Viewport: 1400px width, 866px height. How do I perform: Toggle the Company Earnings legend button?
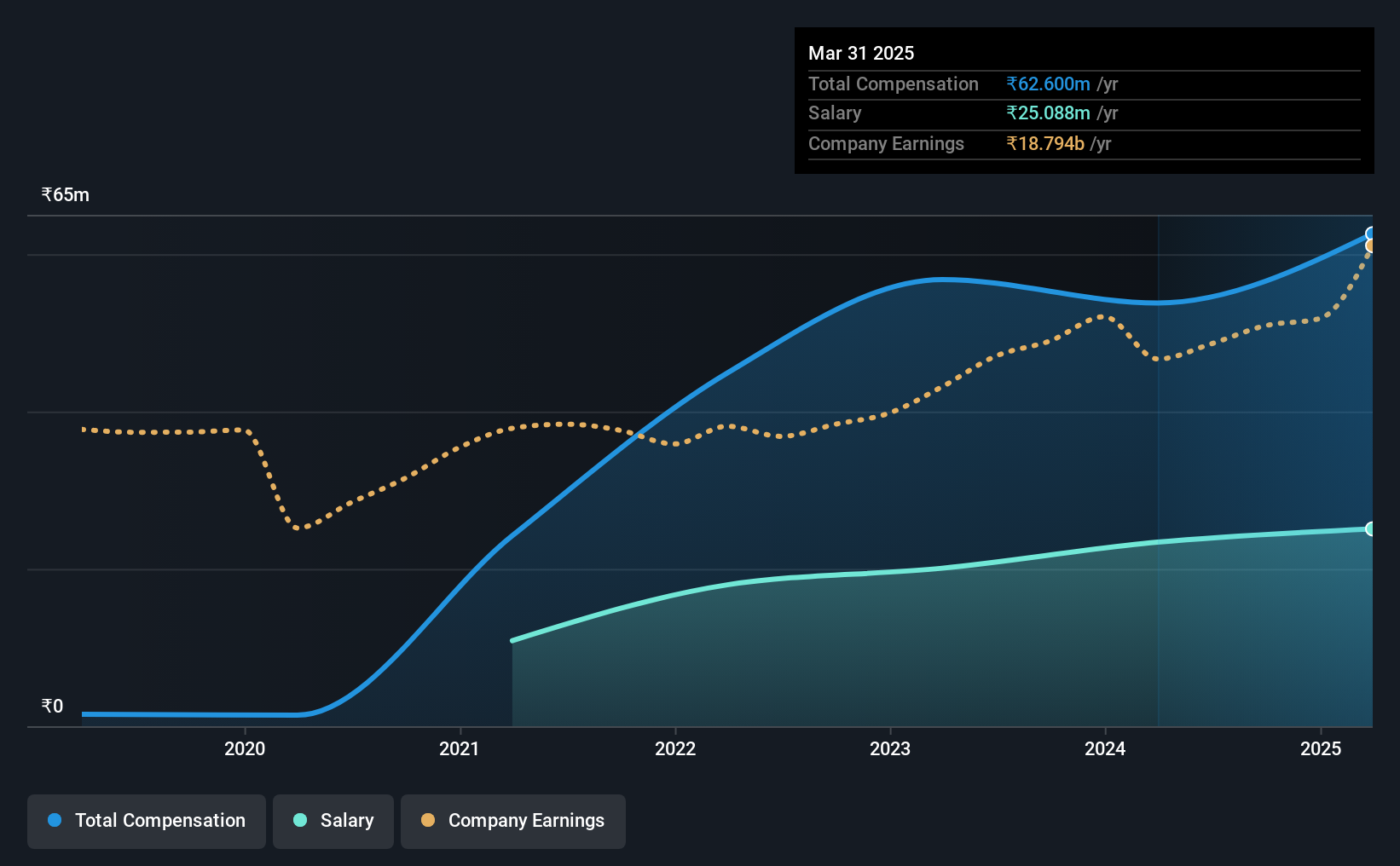pyautogui.click(x=513, y=821)
